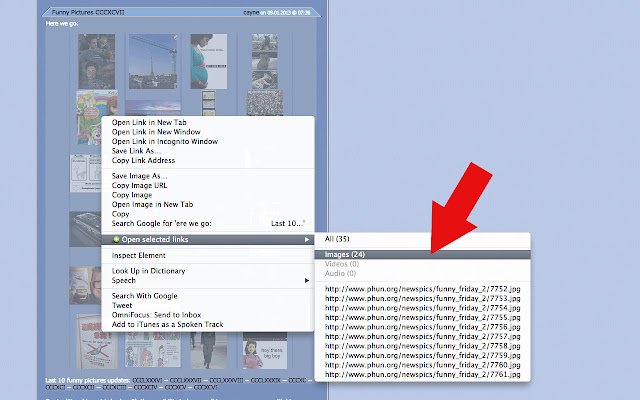Open the link ending in 7757.jpg
This screenshot has width=640, height=400.
(422, 336)
